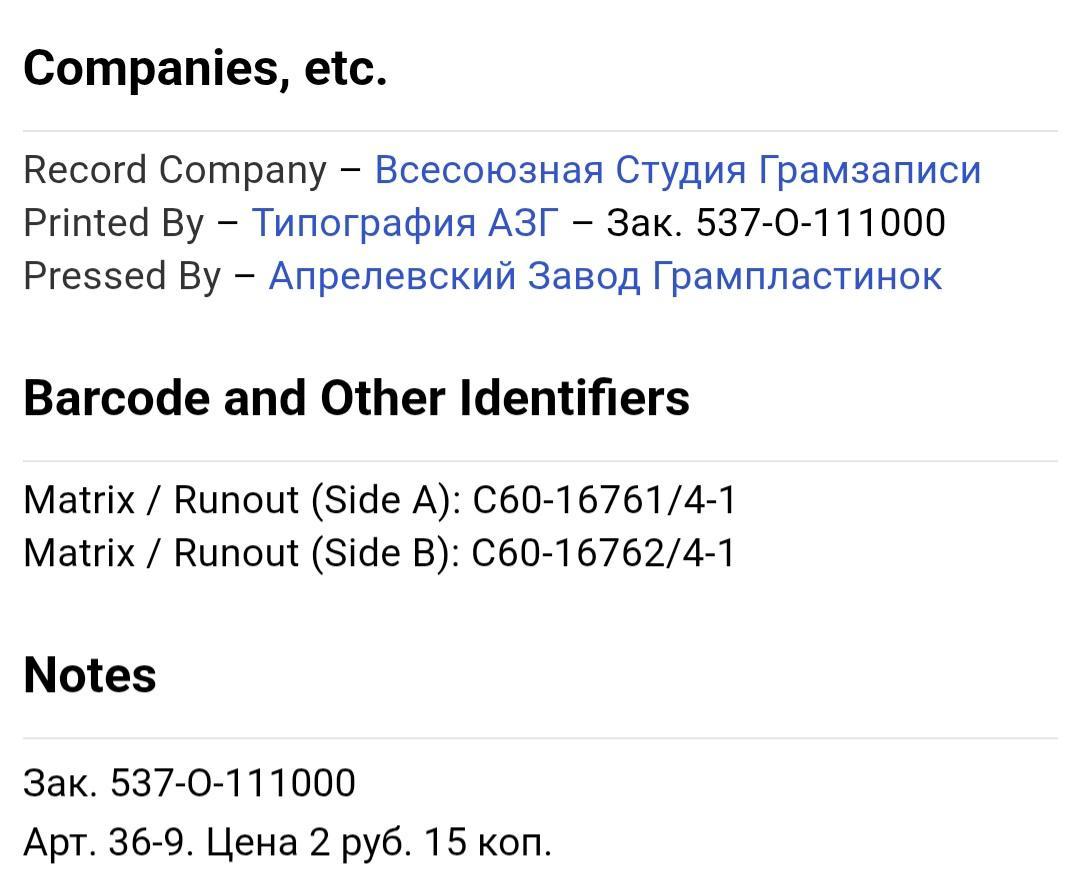Follow the Апрелевский Завод Грампластинок link

pyautogui.click(x=605, y=276)
